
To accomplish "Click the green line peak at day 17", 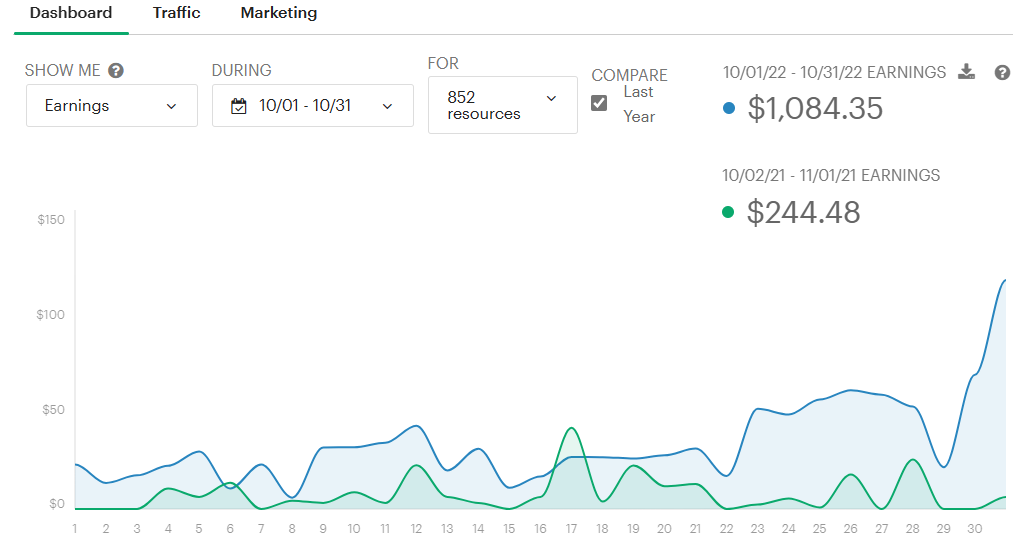I will point(571,428).
